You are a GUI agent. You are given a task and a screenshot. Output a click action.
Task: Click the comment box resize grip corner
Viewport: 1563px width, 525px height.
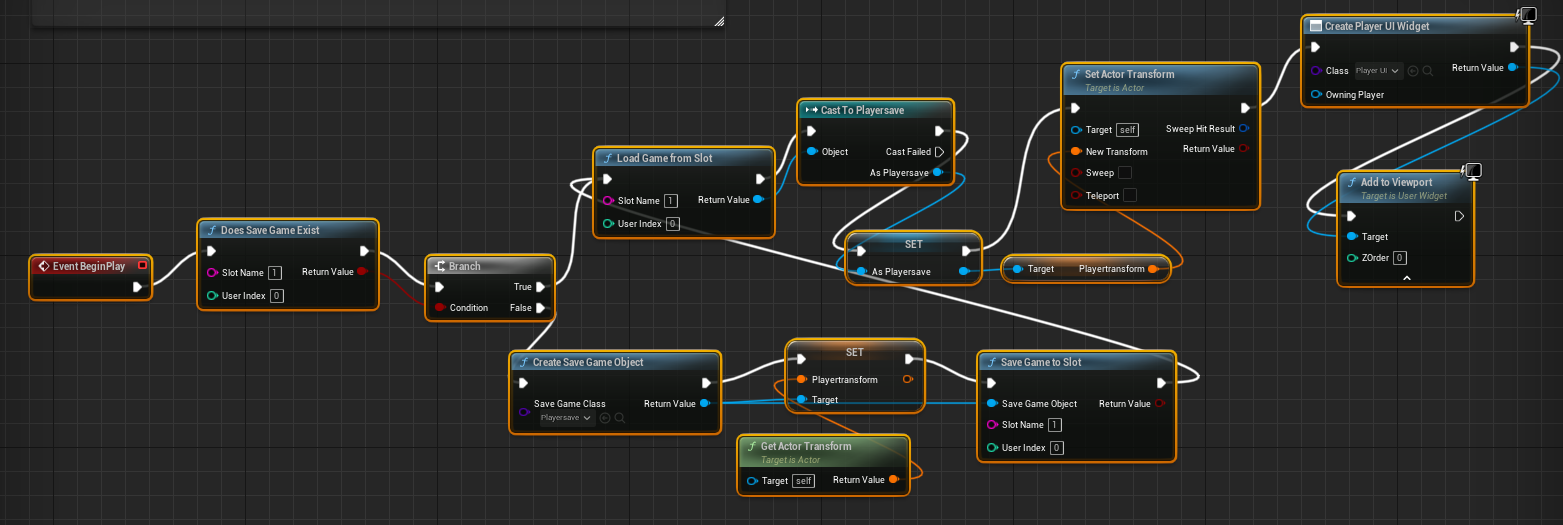click(x=719, y=20)
